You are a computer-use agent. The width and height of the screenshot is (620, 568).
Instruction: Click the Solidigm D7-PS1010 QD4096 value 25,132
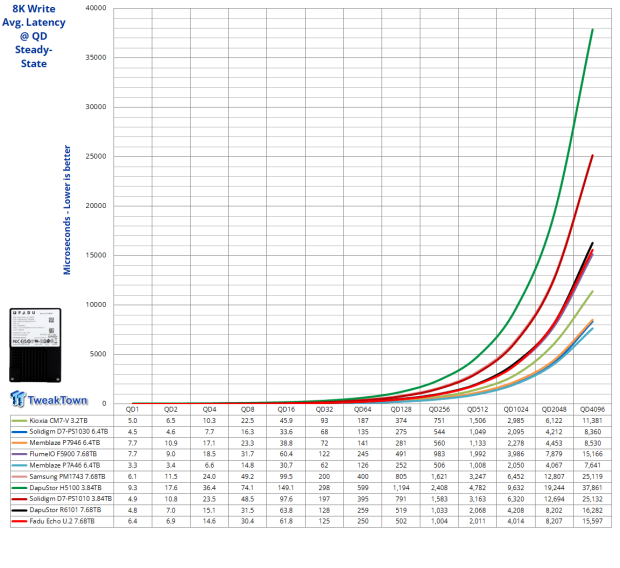592,499
